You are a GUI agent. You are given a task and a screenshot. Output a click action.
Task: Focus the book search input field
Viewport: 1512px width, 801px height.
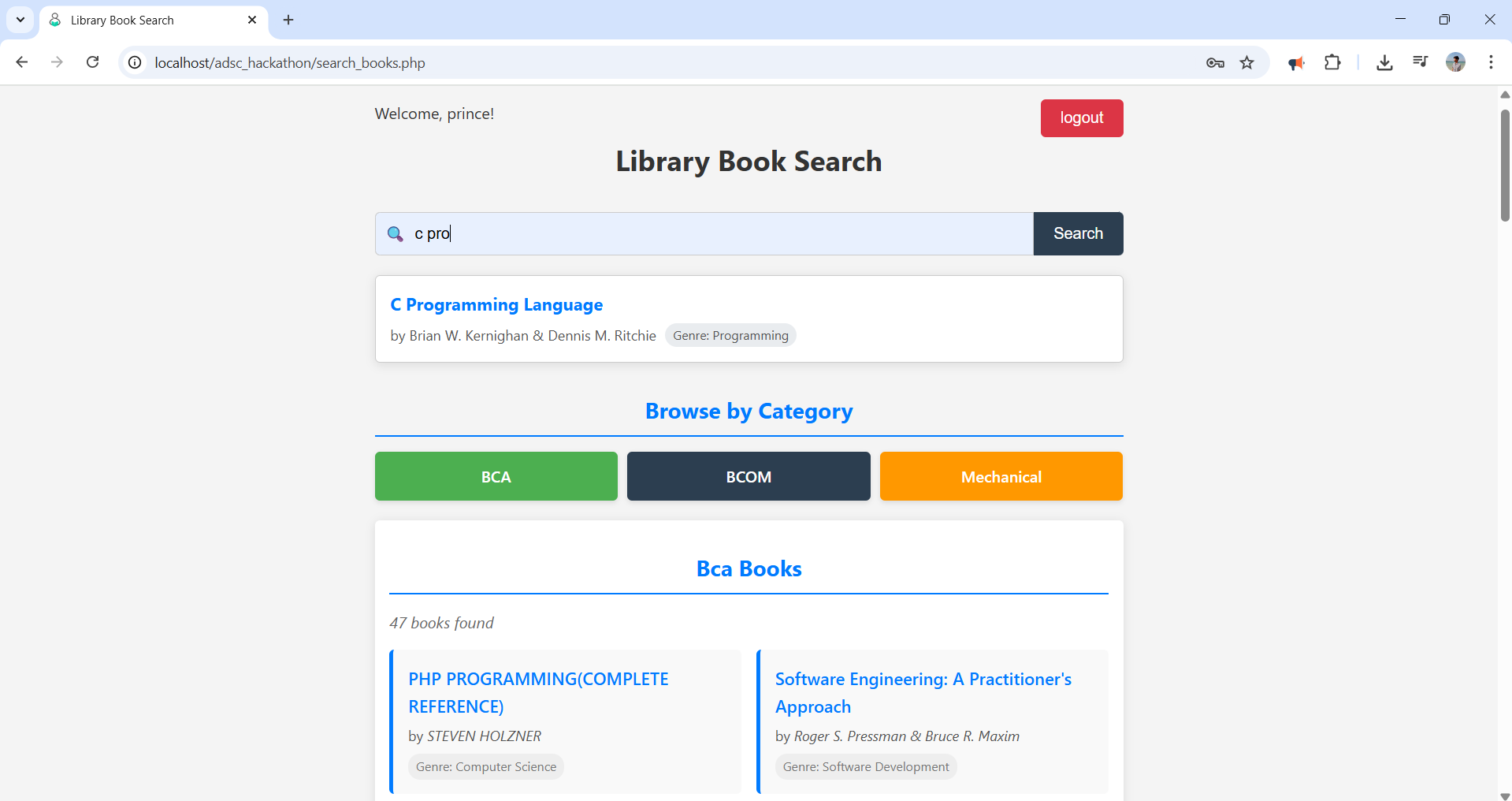(704, 233)
